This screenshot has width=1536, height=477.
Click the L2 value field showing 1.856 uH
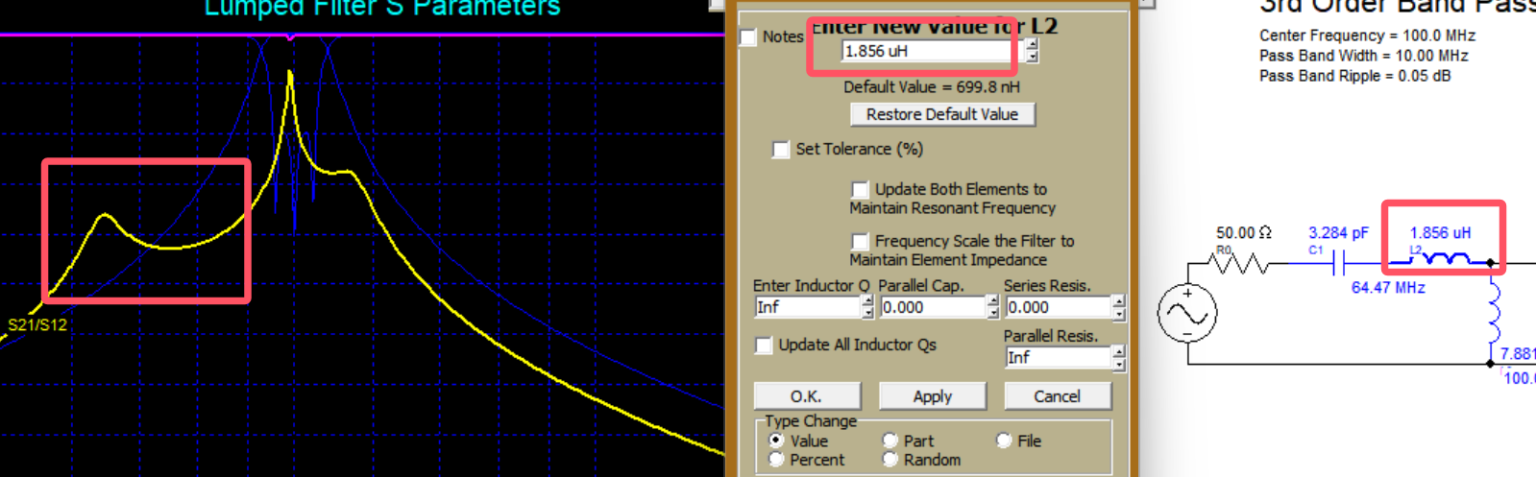pos(924,51)
